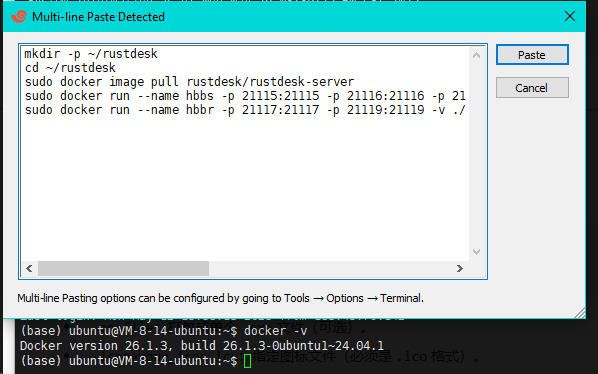Click the 'sudo docker image pull' line
The width and height of the screenshot is (598, 374).
(x=190, y=82)
